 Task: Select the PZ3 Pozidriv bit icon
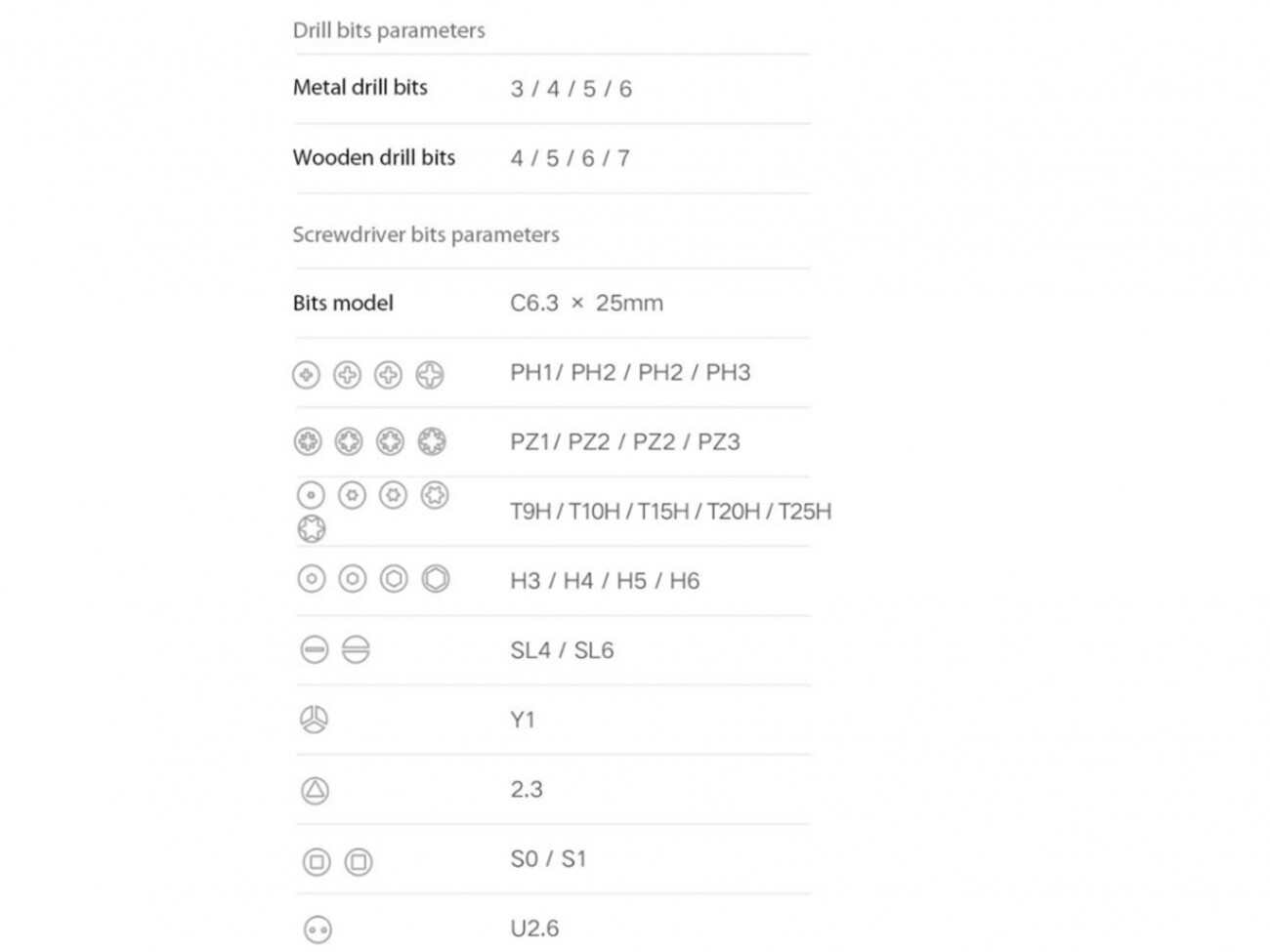[x=432, y=442]
